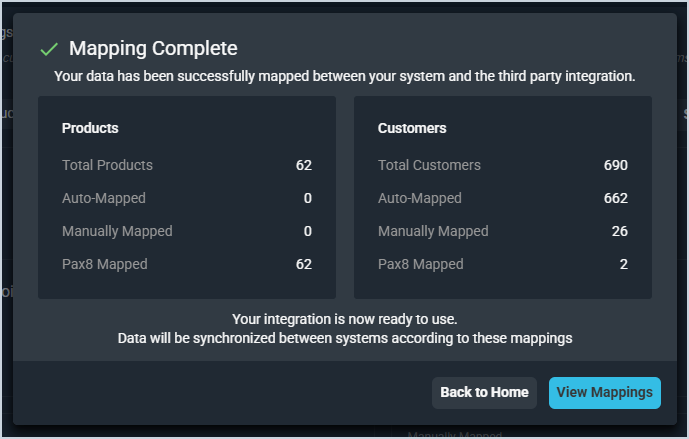Click the Pax8 Mapped customers value 2

(623, 264)
